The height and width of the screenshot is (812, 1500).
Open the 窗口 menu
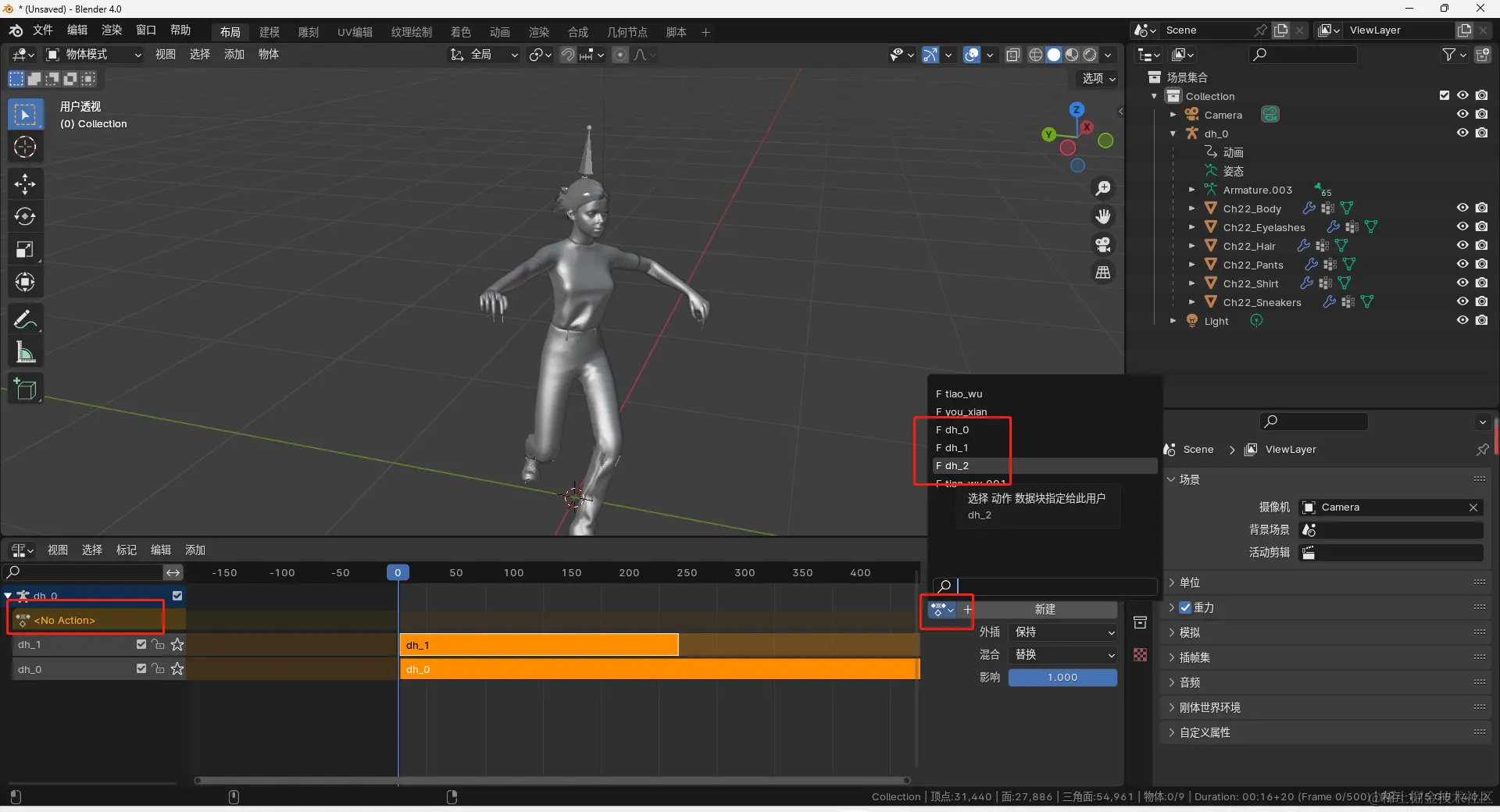pos(146,30)
